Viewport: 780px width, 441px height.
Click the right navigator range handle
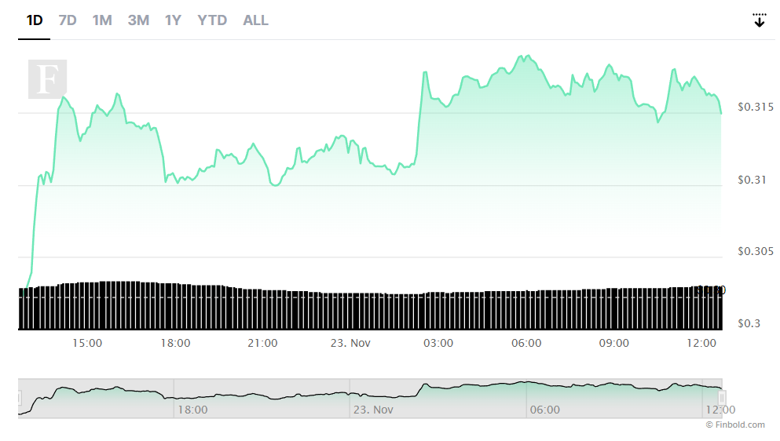coord(721,398)
